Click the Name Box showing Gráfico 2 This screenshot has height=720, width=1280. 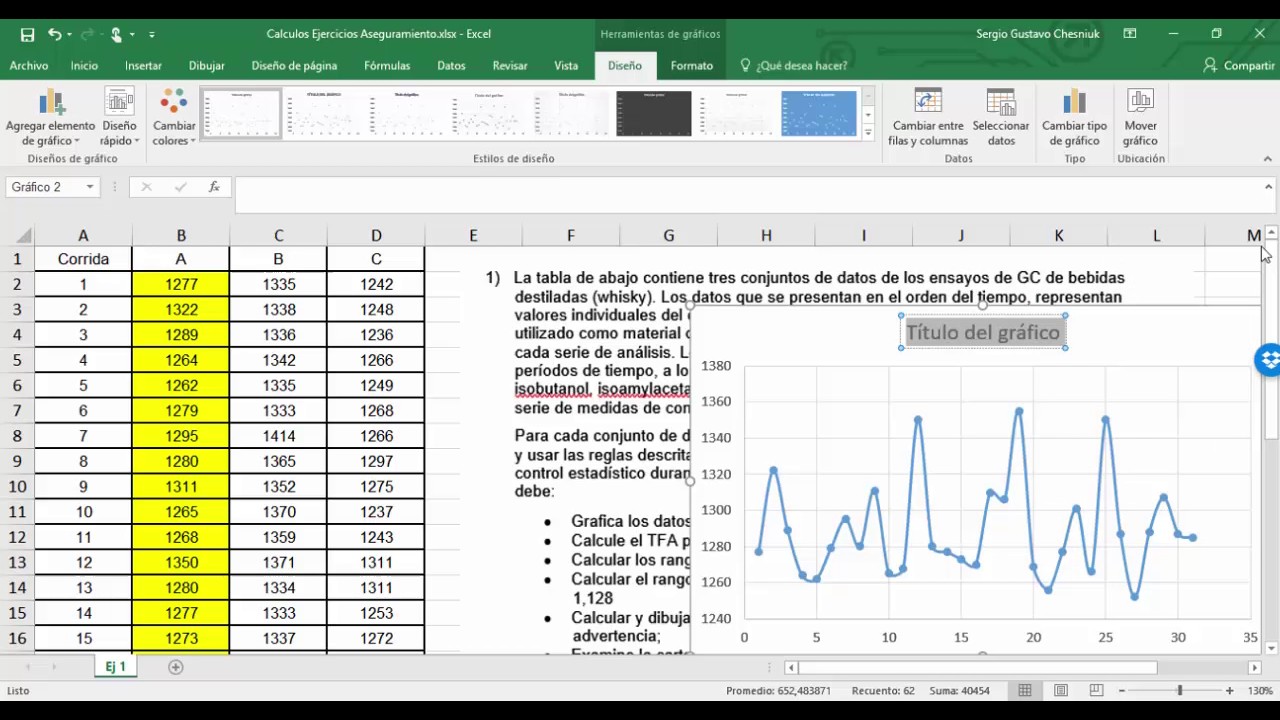coord(44,187)
